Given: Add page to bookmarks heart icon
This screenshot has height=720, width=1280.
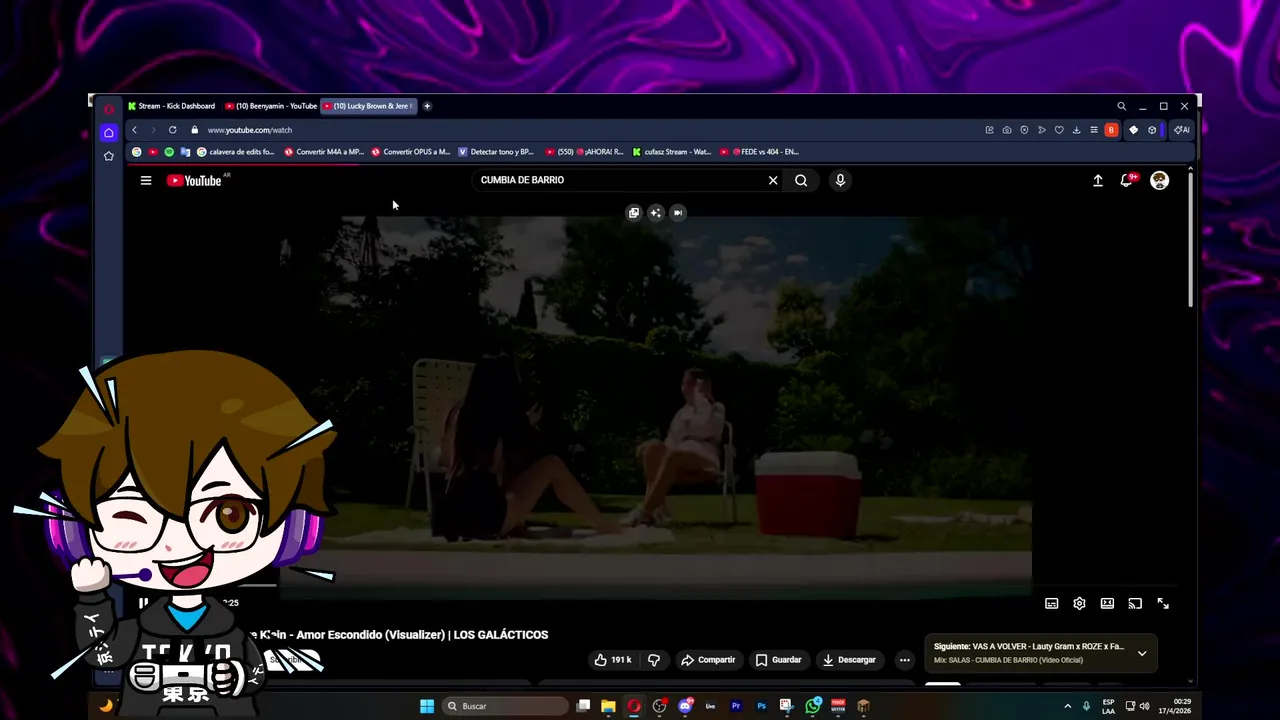Looking at the screenshot, I should [1059, 130].
